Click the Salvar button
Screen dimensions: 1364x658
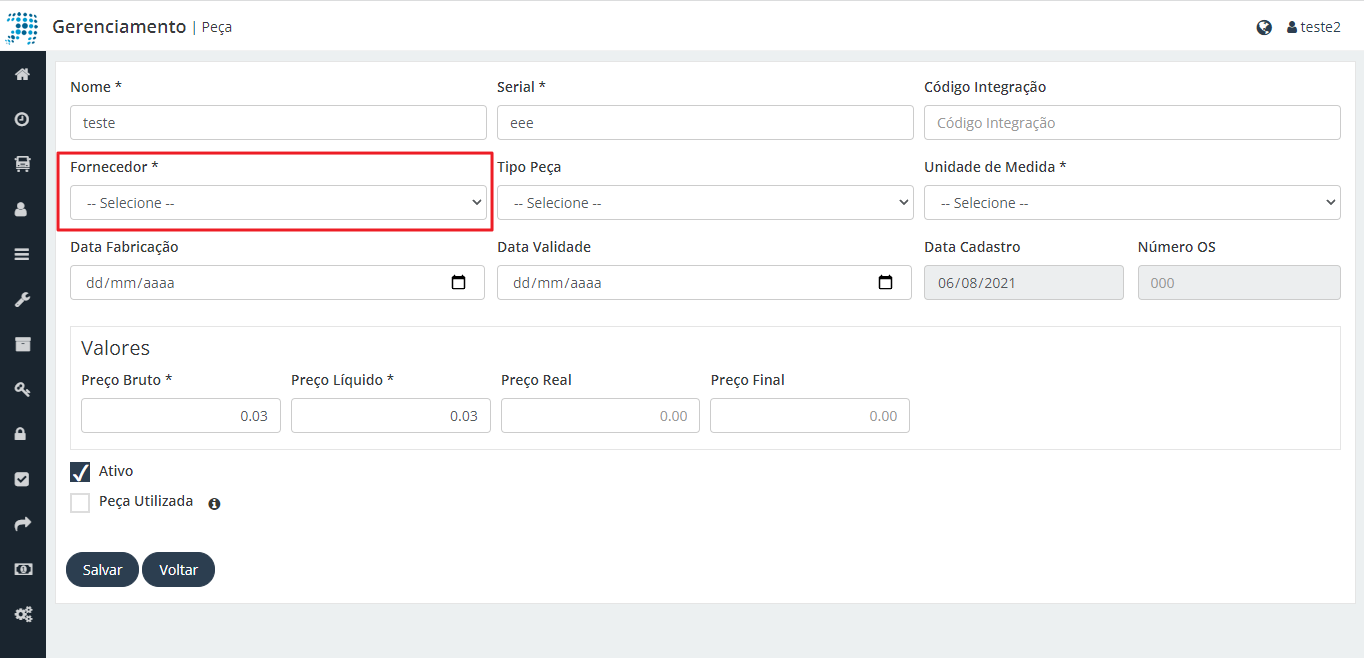pos(102,569)
